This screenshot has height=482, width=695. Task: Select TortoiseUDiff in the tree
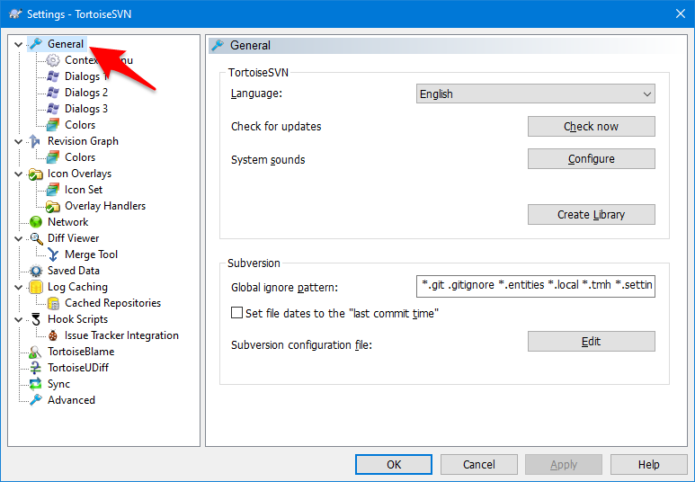point(78,368)
